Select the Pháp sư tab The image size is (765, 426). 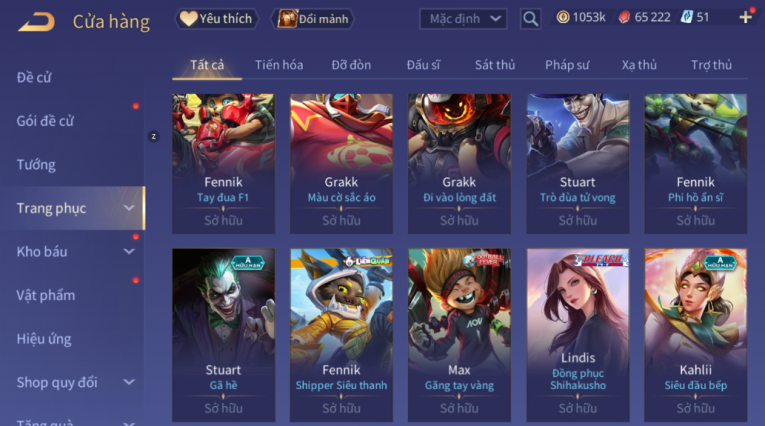click(x=567, y=65)
